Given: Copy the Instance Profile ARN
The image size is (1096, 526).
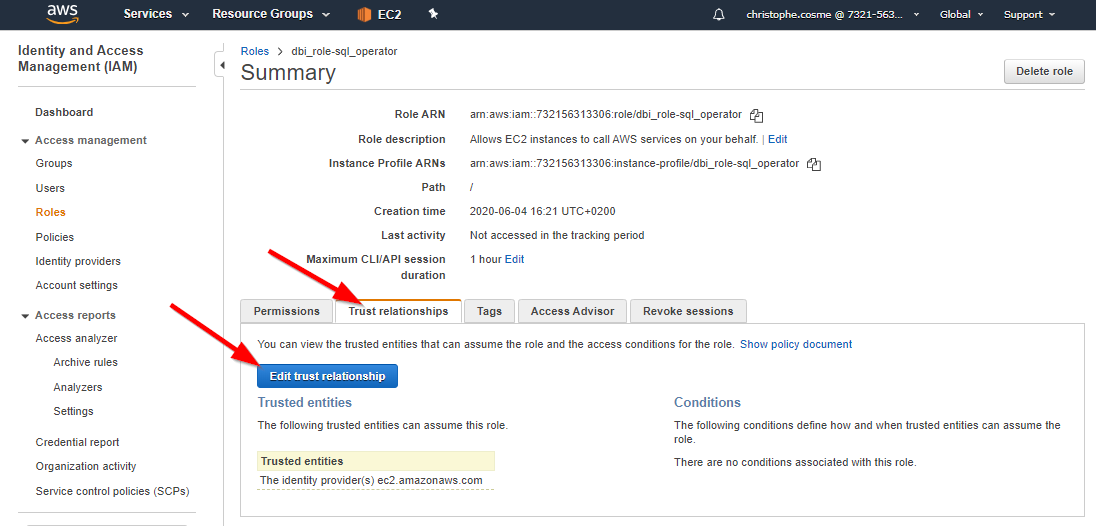Looking at the screenshot, I should [813, 164].
